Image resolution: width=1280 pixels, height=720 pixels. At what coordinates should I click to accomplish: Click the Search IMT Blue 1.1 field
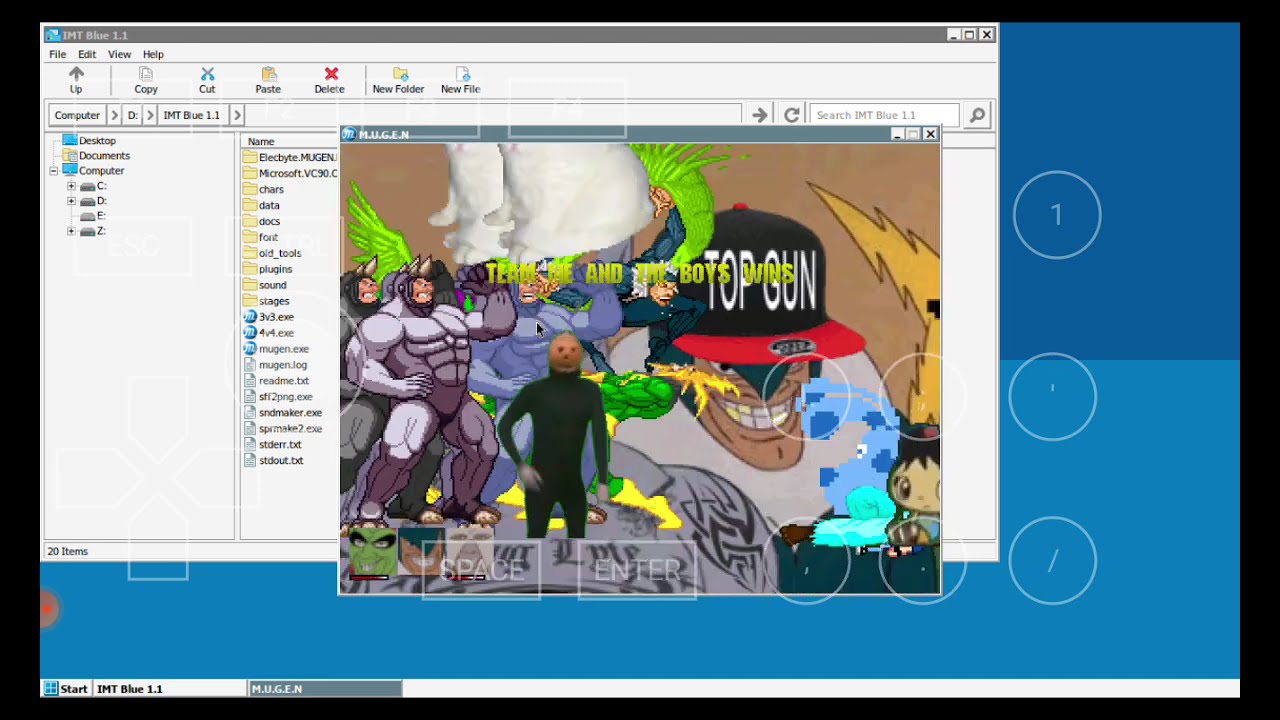pos(884,115)
